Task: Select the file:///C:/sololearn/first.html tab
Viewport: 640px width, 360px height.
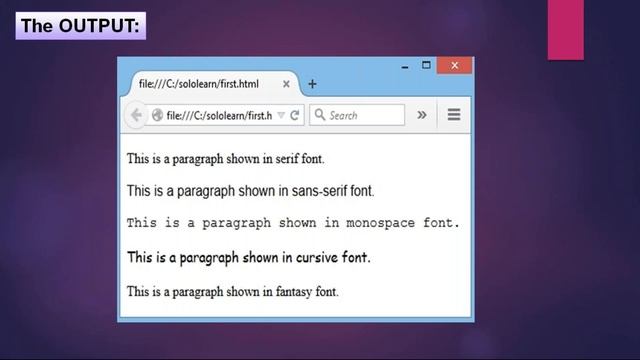Action: tap(214, 84)
